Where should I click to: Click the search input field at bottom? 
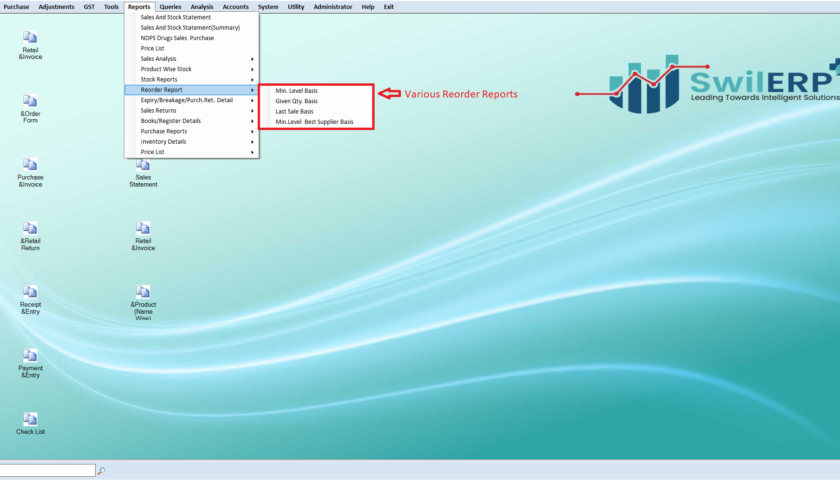(48, 470)
